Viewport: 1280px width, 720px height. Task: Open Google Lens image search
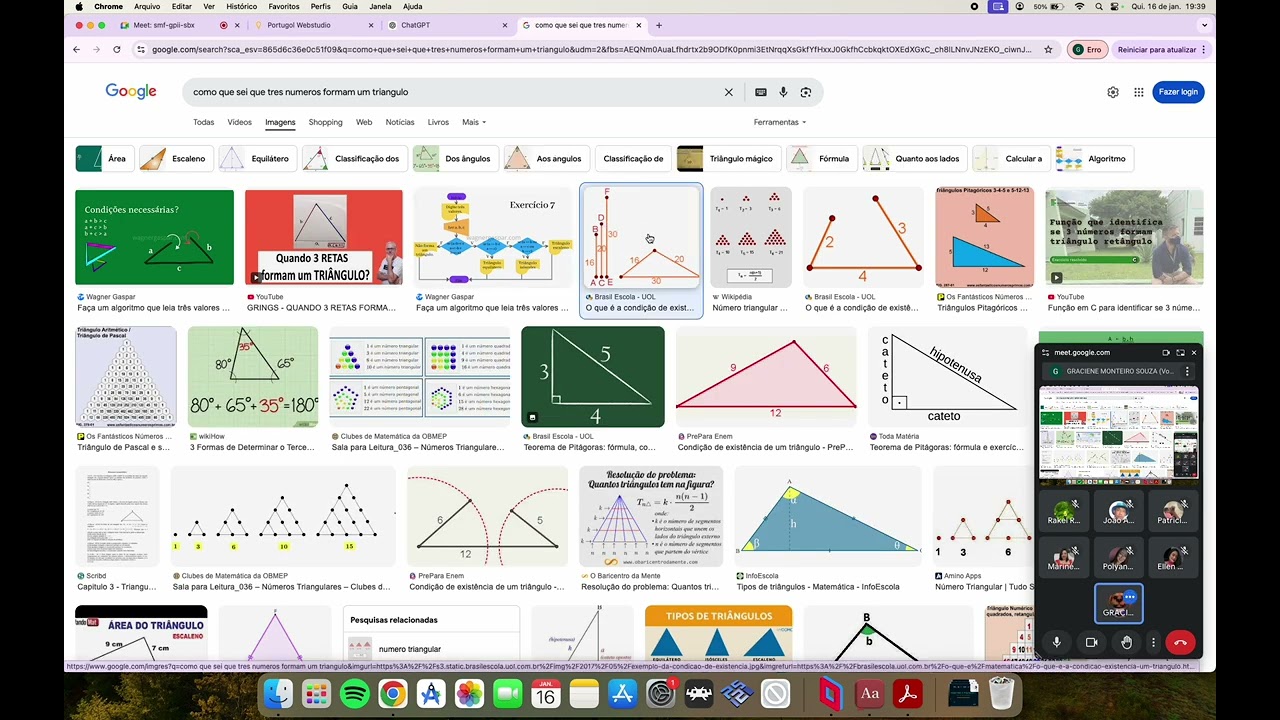click(806, 92)
